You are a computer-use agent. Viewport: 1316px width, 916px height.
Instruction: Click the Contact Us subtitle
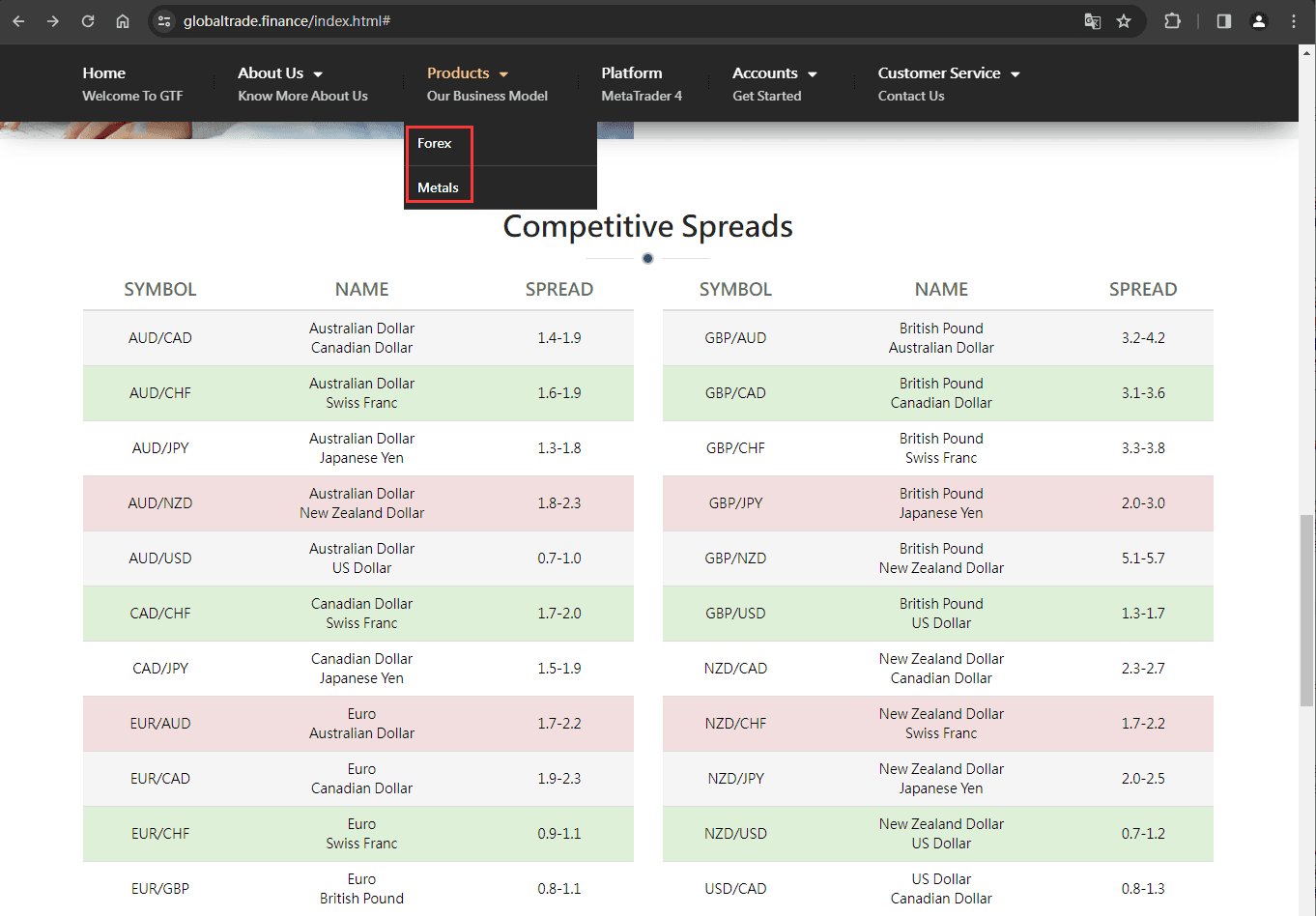(x=911, y=96)
